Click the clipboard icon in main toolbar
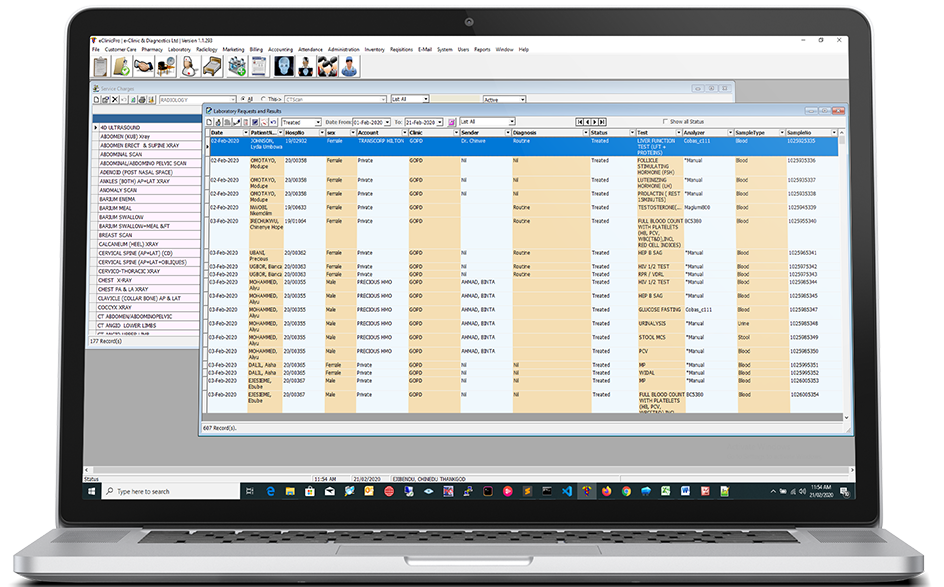Image resolution: width=944 pixels, height=587 pixels. click(x=102, y=66)
